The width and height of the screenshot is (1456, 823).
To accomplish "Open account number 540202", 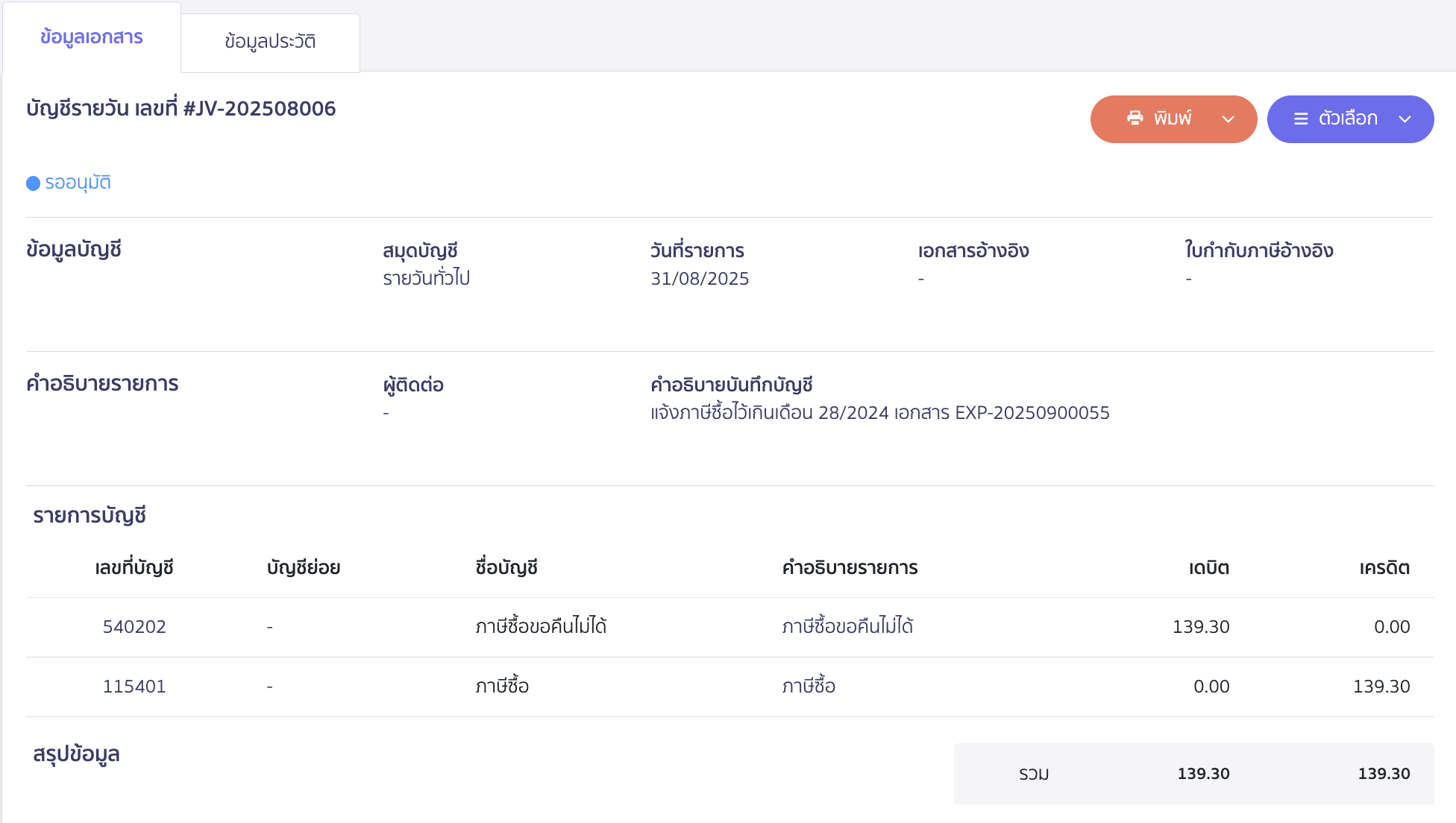I will point(134,627).
